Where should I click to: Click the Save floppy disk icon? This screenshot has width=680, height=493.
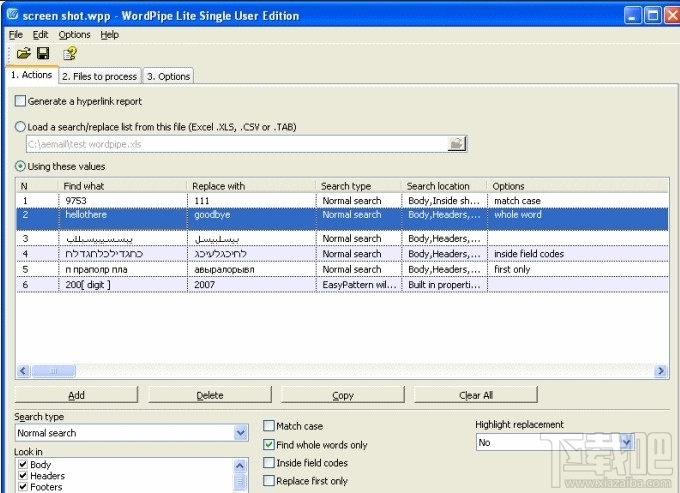43,53
